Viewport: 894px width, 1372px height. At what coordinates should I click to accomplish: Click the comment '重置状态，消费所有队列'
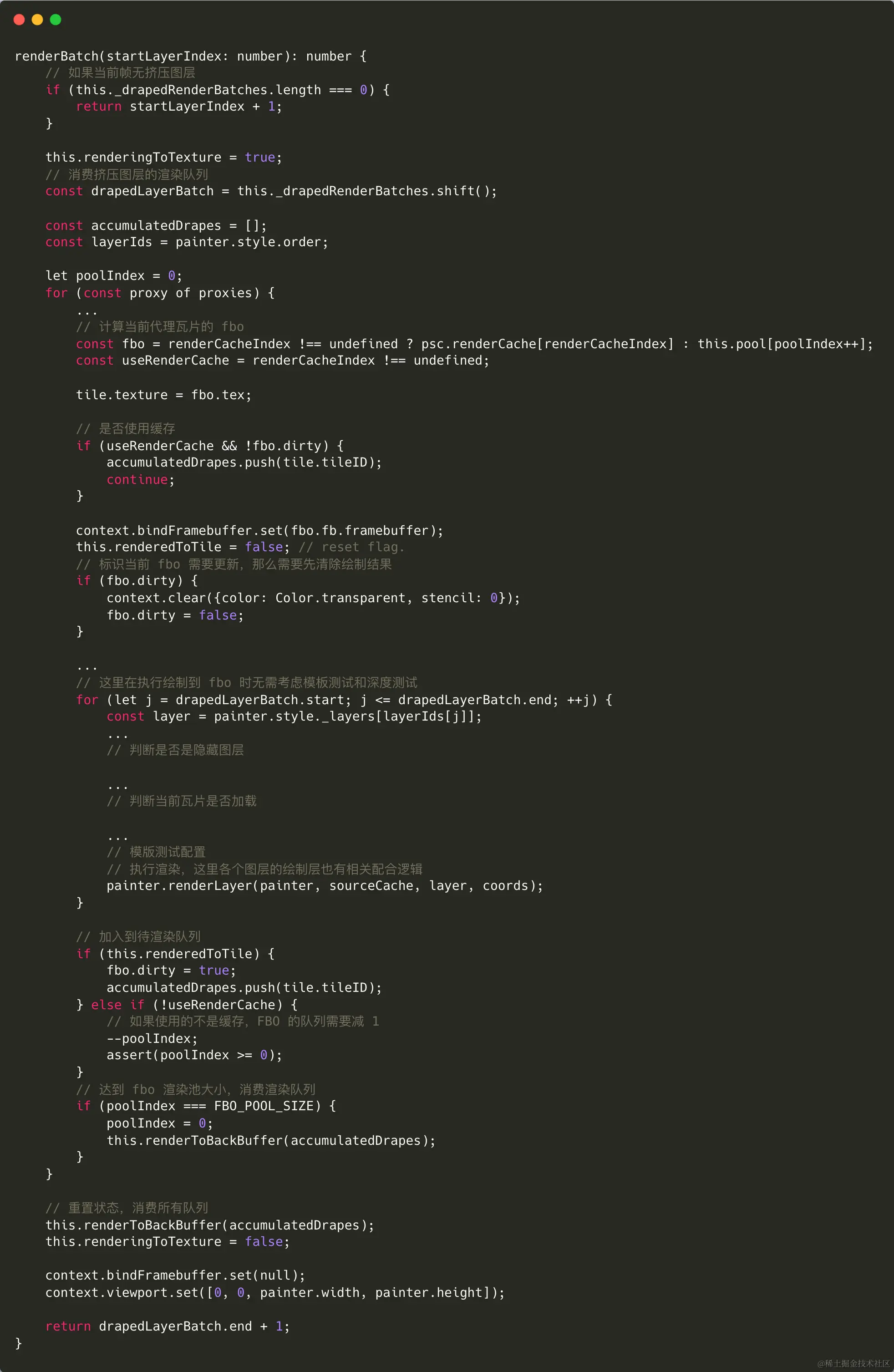click(x=127, y=1208)
